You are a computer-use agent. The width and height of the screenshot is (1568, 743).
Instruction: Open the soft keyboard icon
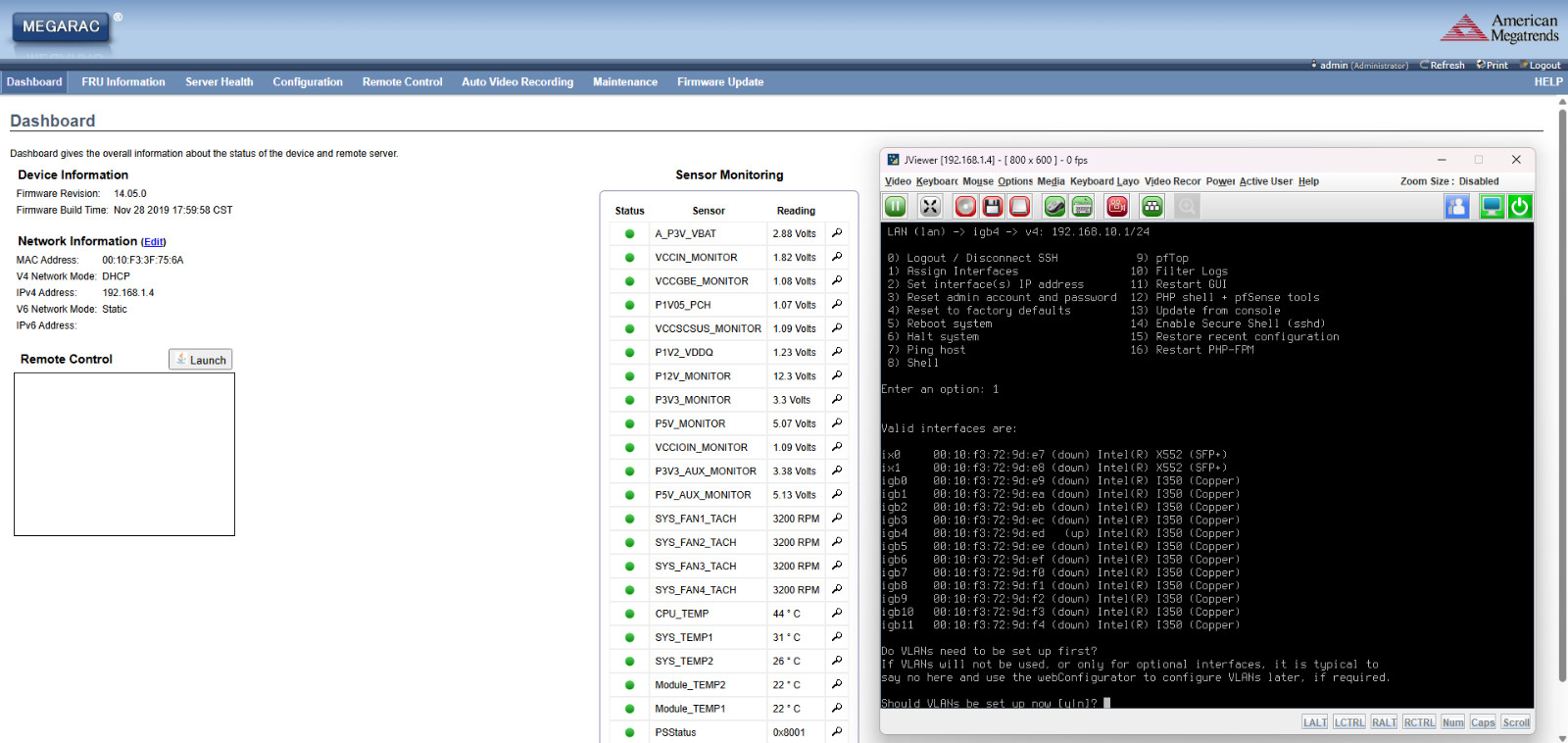coord(1082,206)
